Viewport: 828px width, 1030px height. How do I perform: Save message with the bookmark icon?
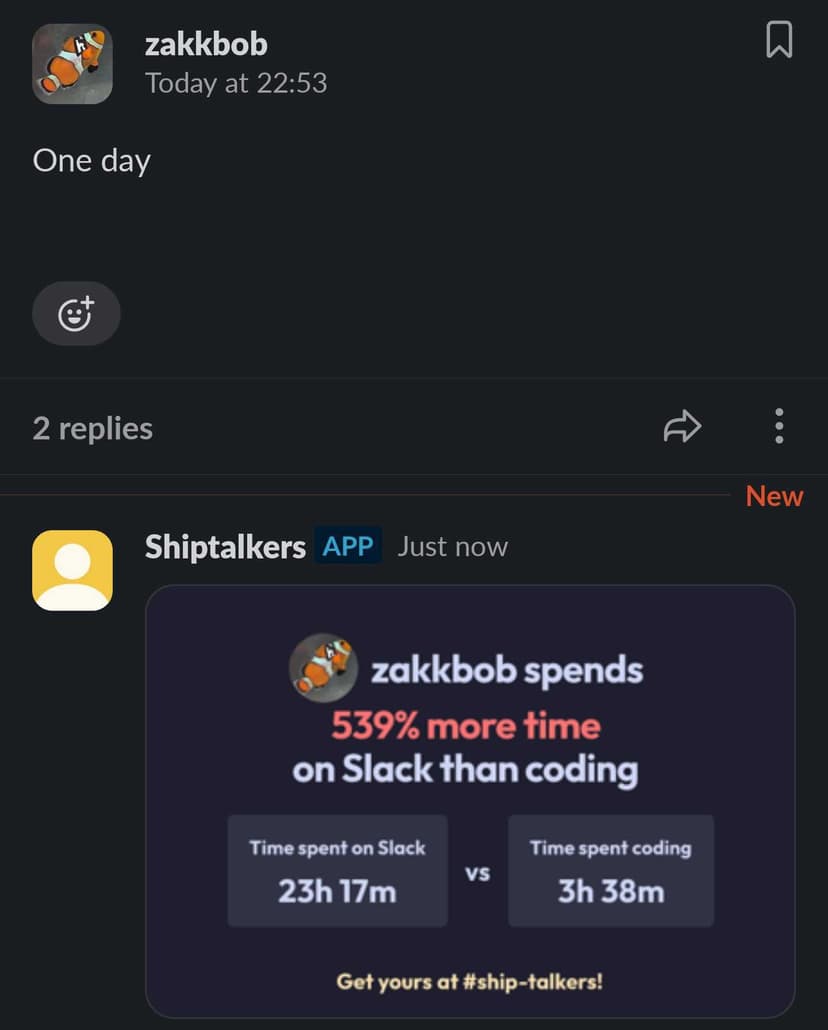779,40
